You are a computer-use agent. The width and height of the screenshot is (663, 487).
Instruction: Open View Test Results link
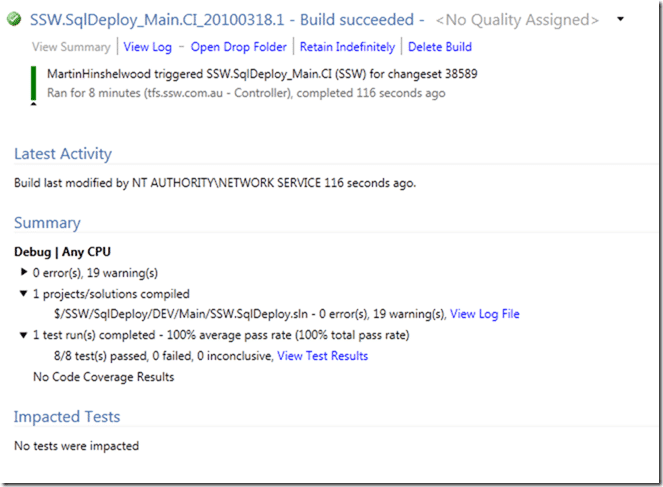(x=323, y=356)
